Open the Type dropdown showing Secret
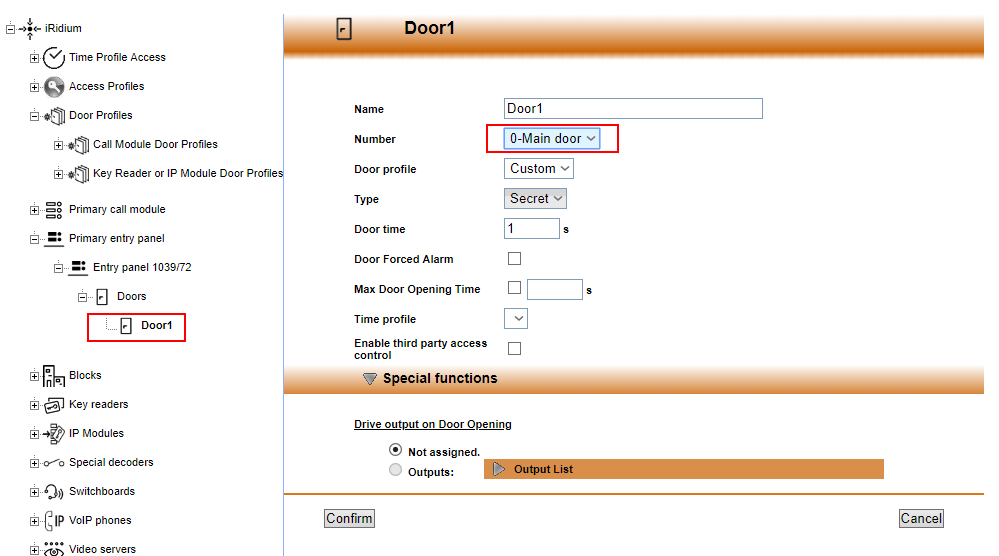The height and width of the screenshot is (556, 999). coord(535,199)
